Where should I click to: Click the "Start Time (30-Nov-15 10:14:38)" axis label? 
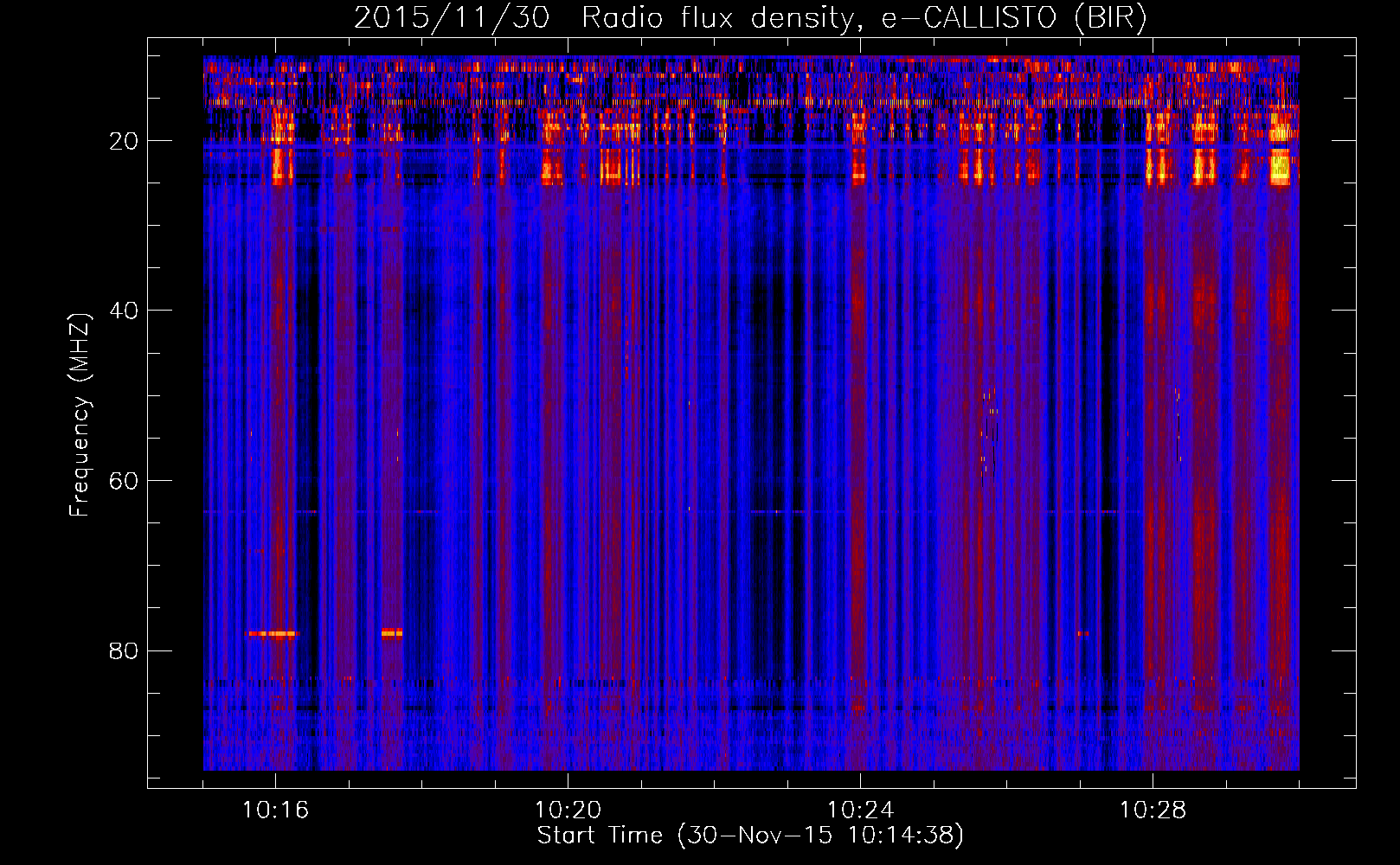click(x=750, y=836)
